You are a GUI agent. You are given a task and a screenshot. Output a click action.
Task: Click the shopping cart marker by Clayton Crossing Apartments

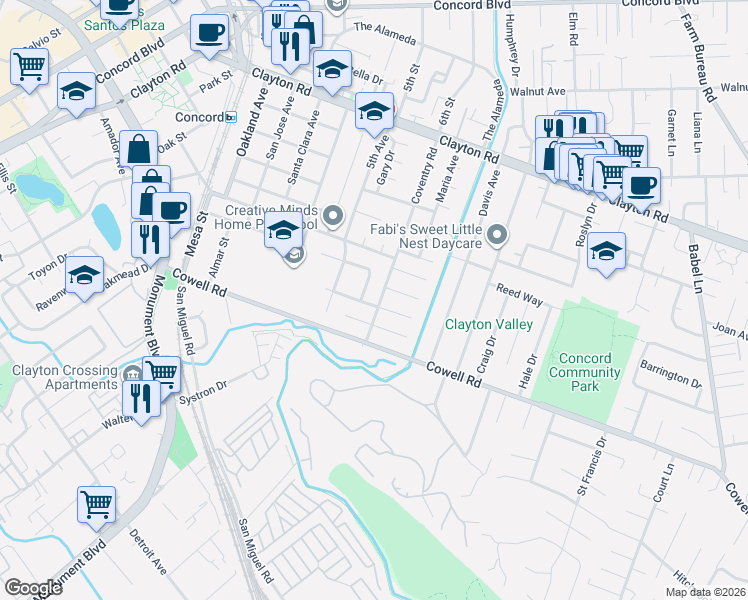click(x=162, y=372)
